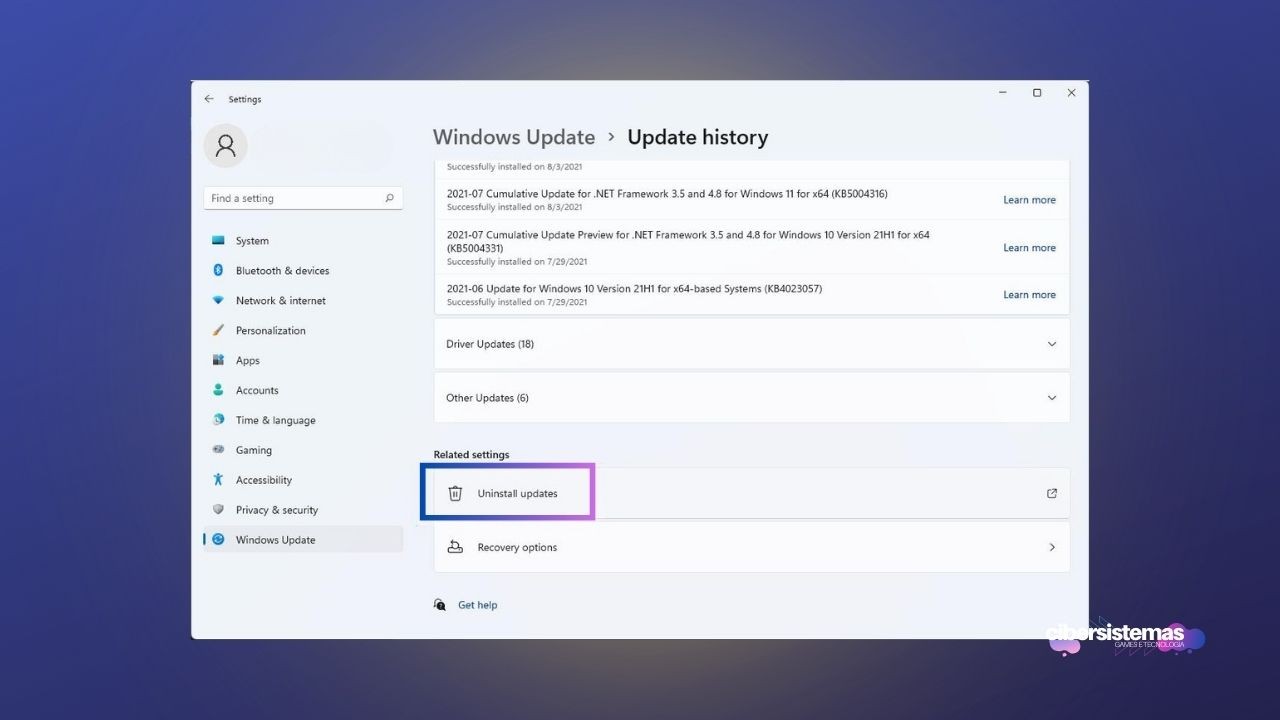Screen dimensions: 1280x720
Task: Learn more about KB5004331 update
Action: (x=1029, y=248)
